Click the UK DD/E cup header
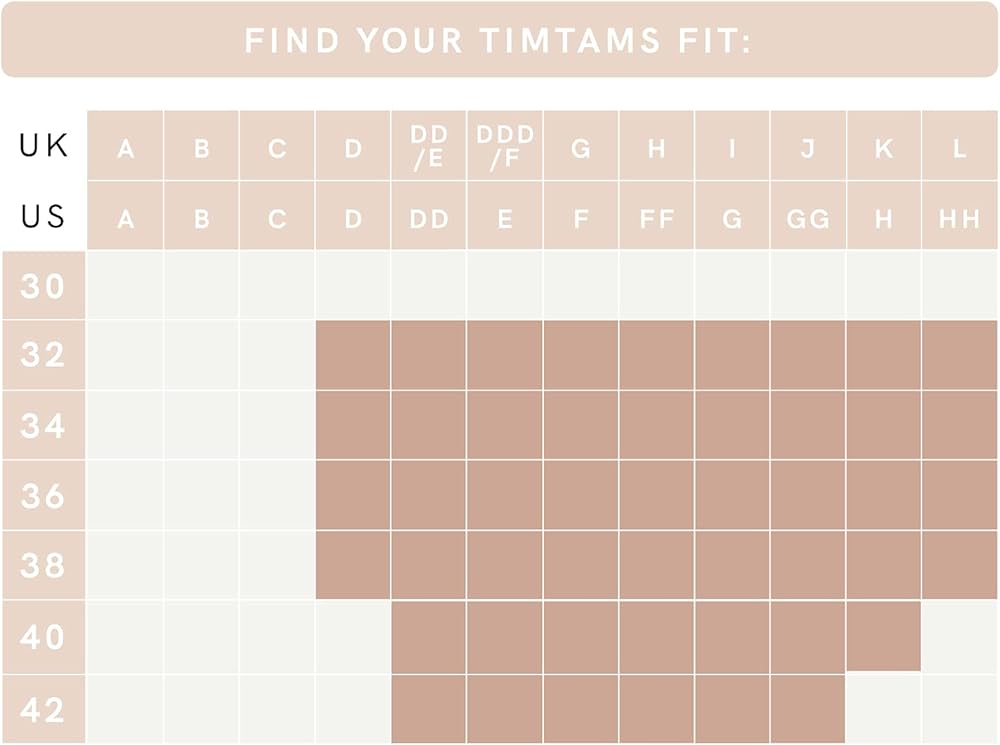The width and height of the screenshot is (1000, 745). pos(429,146)
